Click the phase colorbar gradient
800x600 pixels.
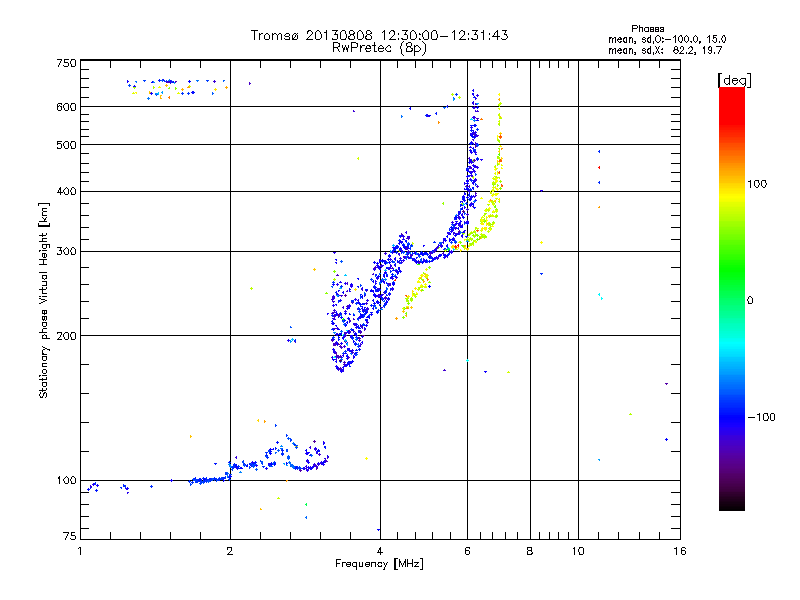coord(732,298)
